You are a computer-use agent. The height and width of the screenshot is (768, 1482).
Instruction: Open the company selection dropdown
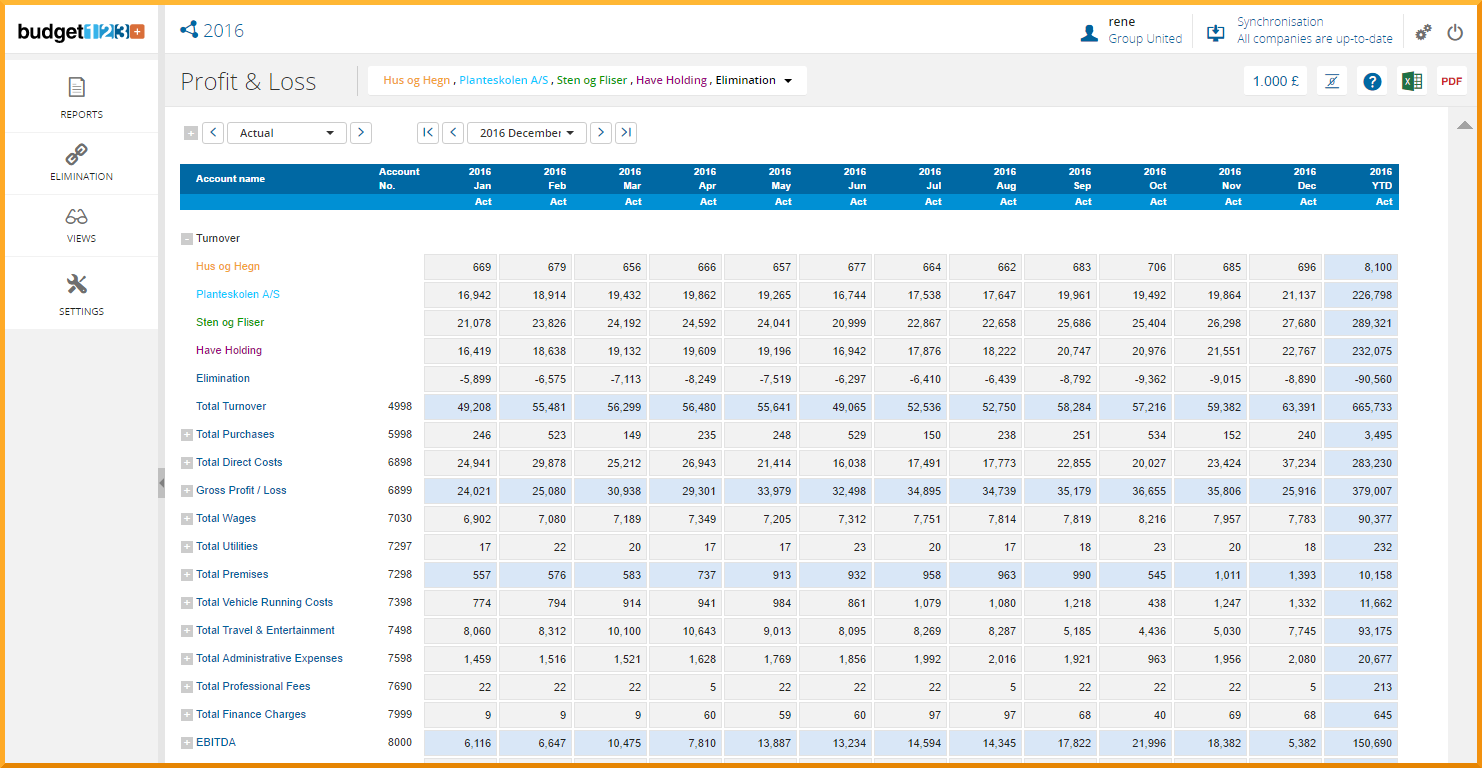(x=788, y=81)
